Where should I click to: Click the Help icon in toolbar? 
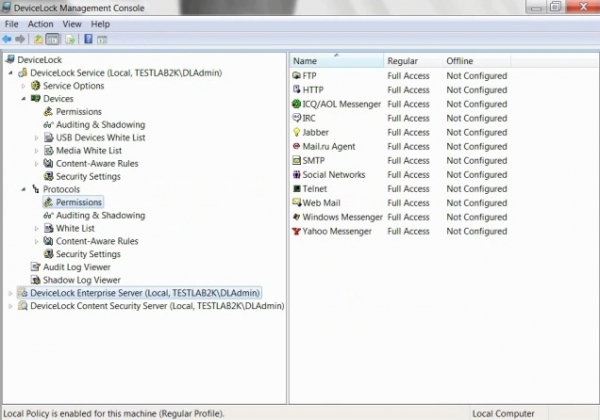[x=88, y=39]
